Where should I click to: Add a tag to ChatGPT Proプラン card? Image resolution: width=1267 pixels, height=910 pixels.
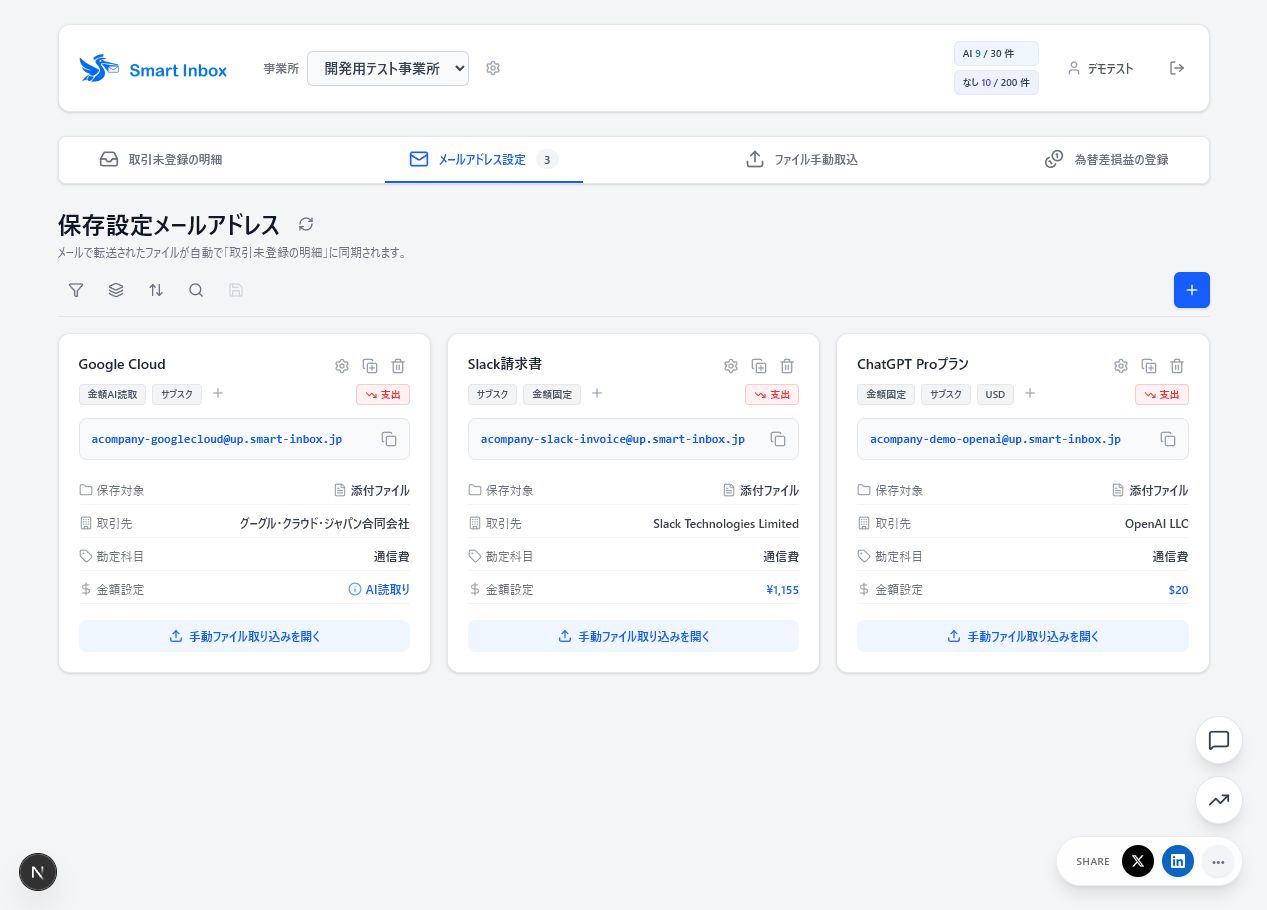pyautogui.click(x=1030, y=393)
